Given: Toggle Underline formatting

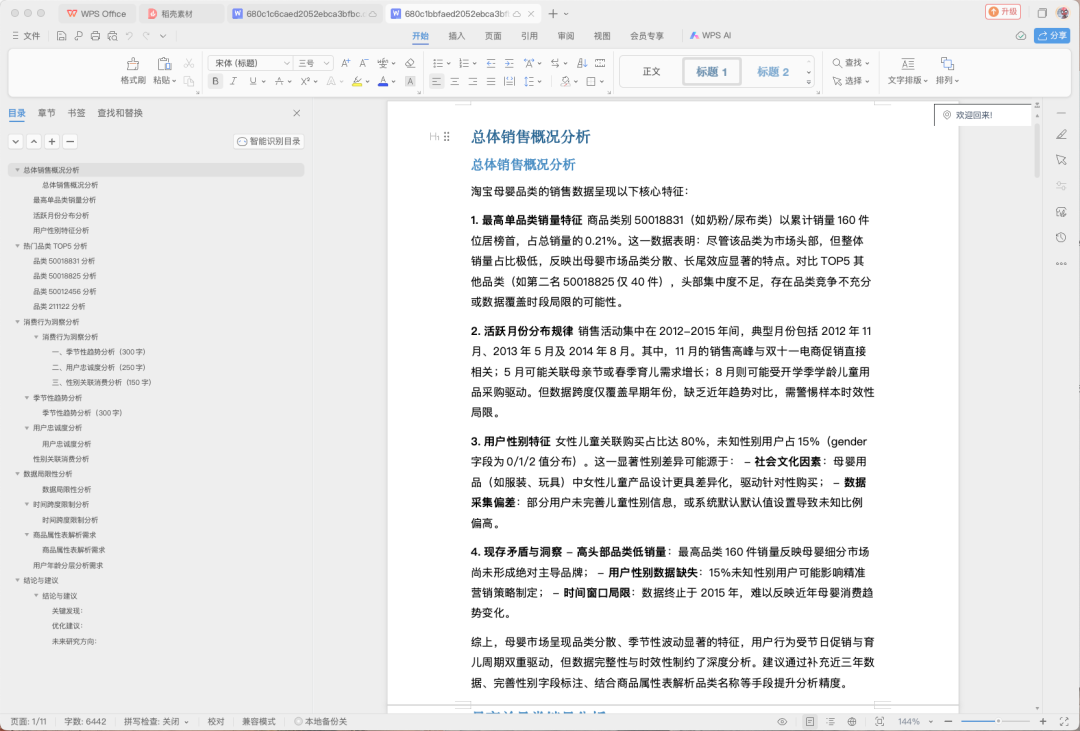Looking at the screenshot, I should point(253,81).
